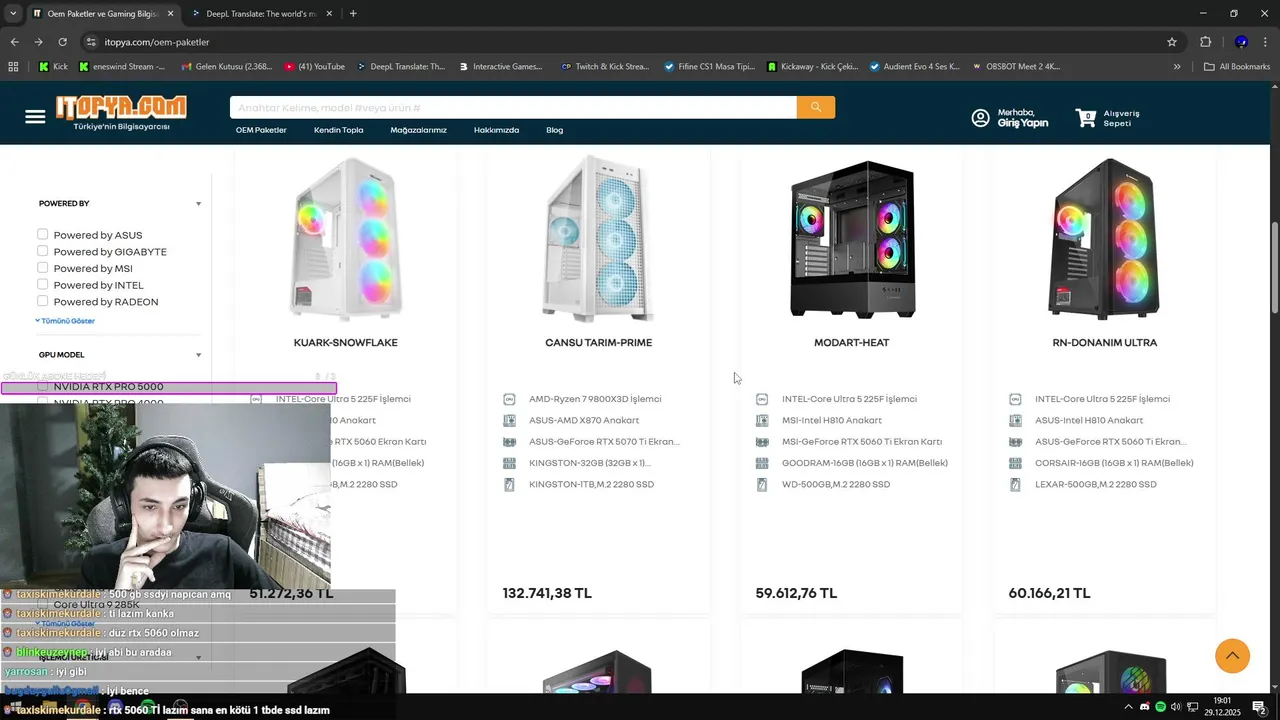
Task: Show more bookmarks with the double chevron
Action: pos(1177,67)
